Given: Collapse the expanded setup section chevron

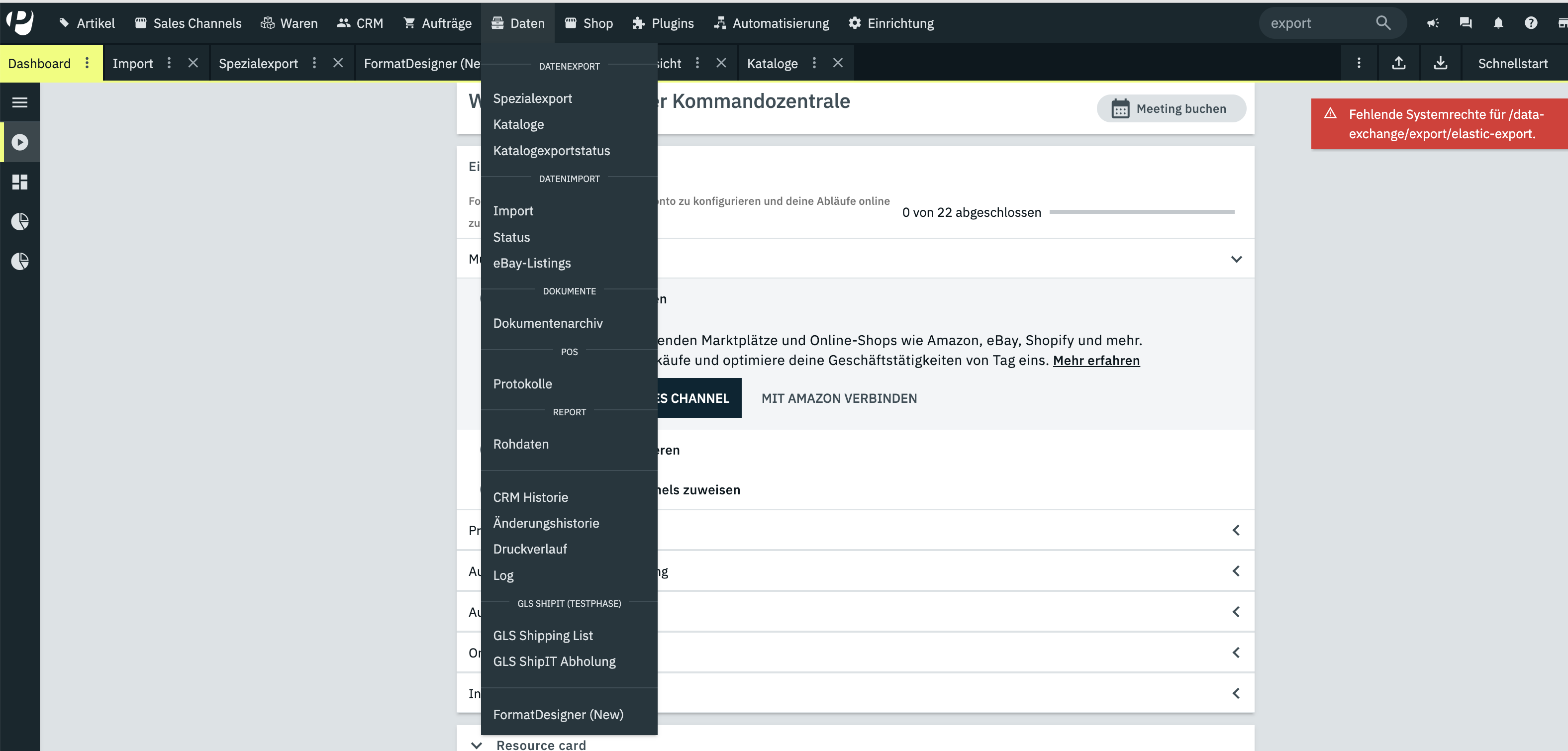Looking at the screenshot, I should pos(1236,259).
